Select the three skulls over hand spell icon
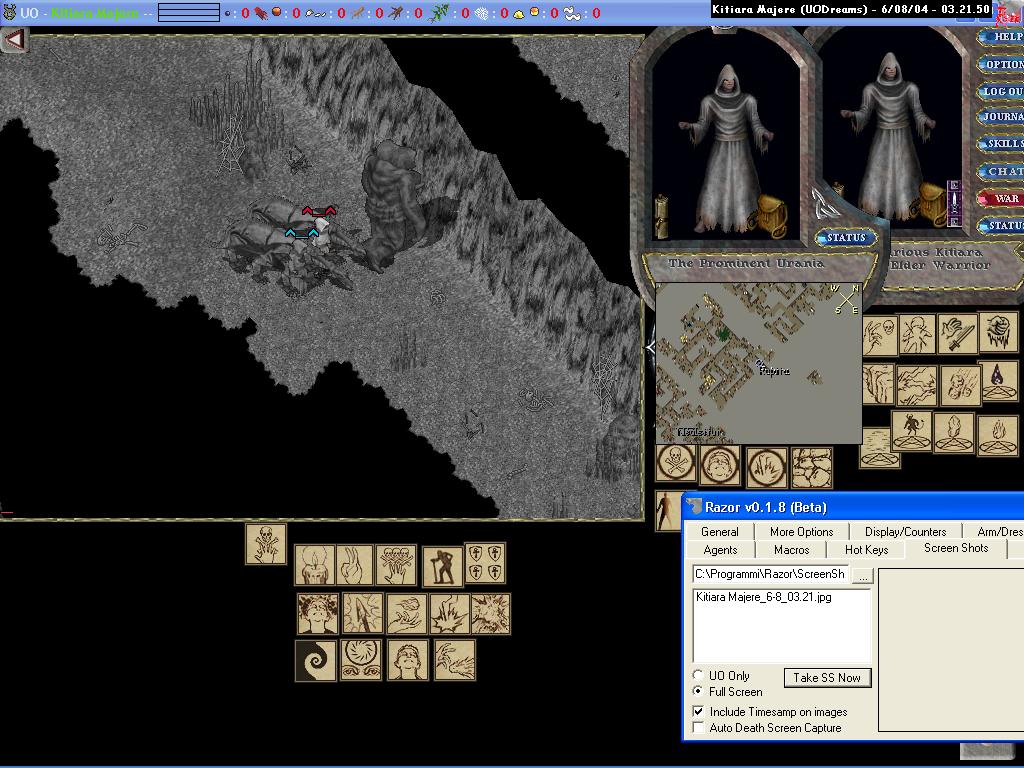1024x768 pixels. pos(396,565)
